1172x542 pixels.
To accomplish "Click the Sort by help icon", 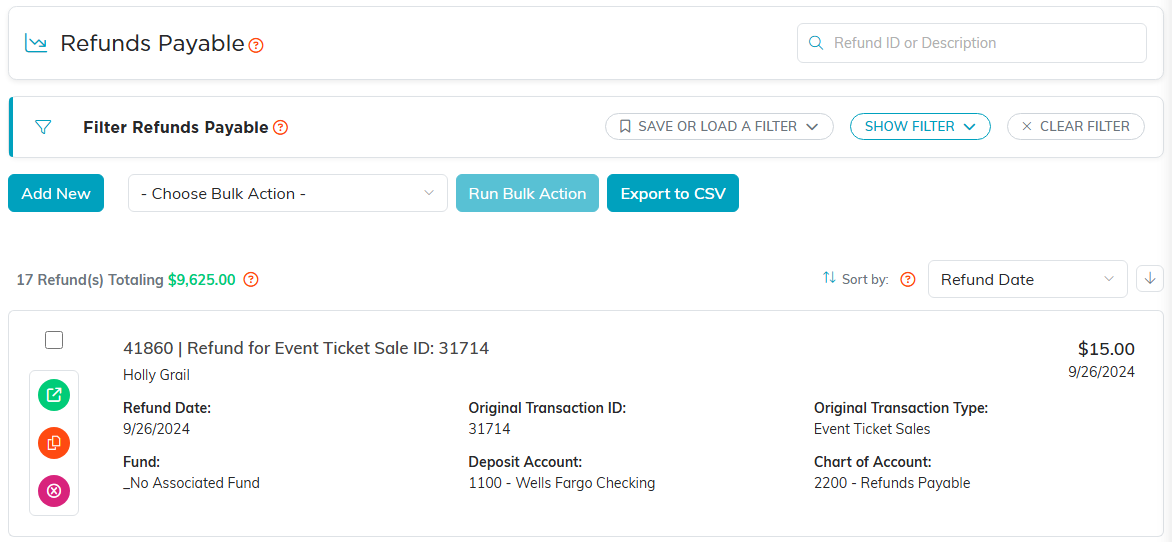I will coord(908,280).
